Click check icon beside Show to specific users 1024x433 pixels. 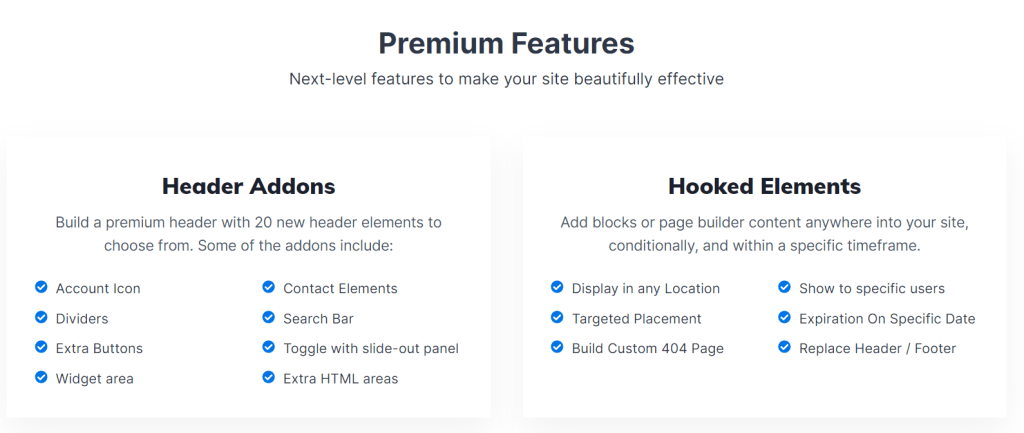pyautogui.click(x=784, y=287)
